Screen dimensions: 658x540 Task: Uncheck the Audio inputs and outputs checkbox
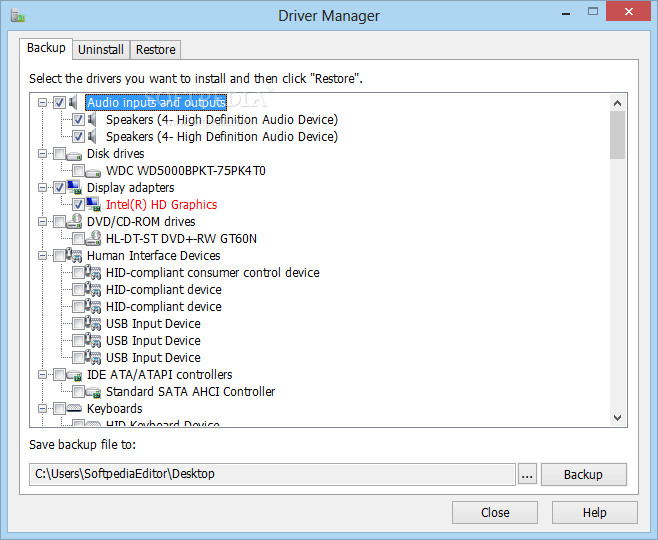click(x=59, y=102)
